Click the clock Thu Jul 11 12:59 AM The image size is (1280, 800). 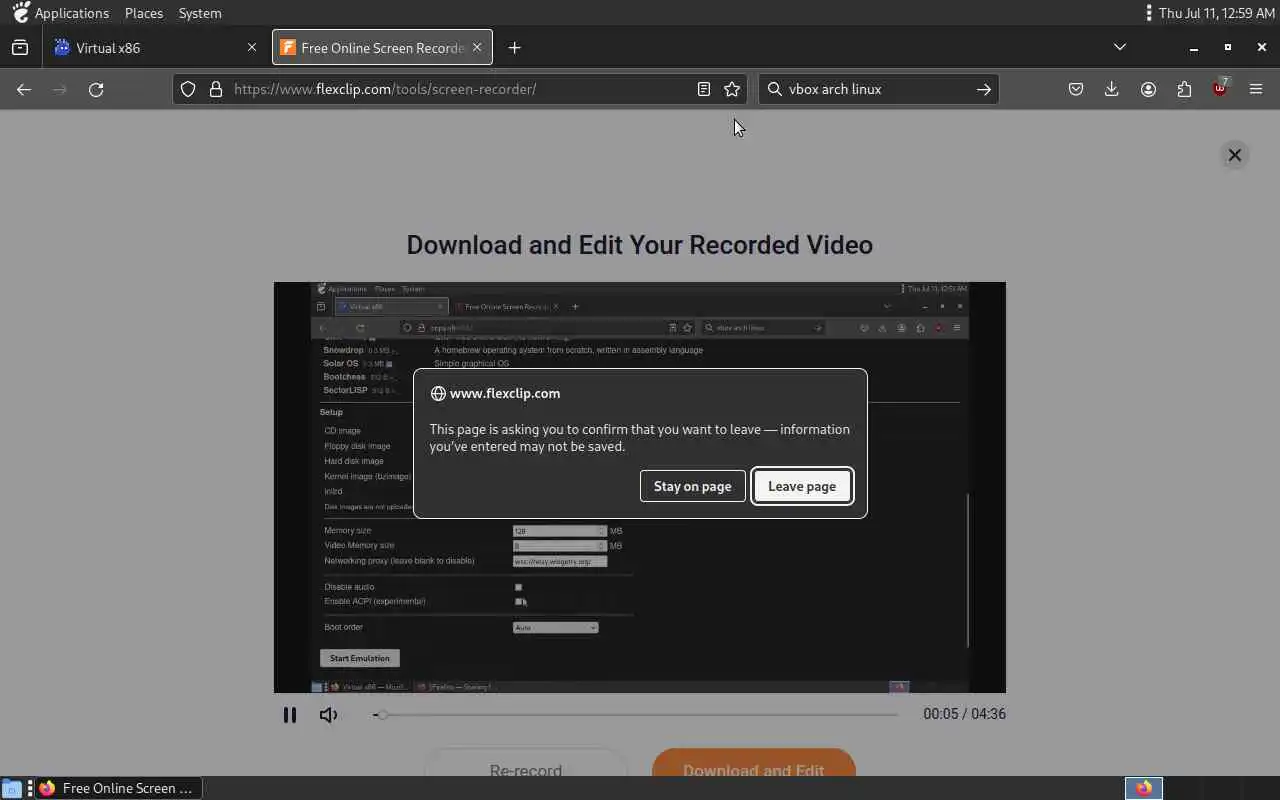click(x=1217, y=13)
